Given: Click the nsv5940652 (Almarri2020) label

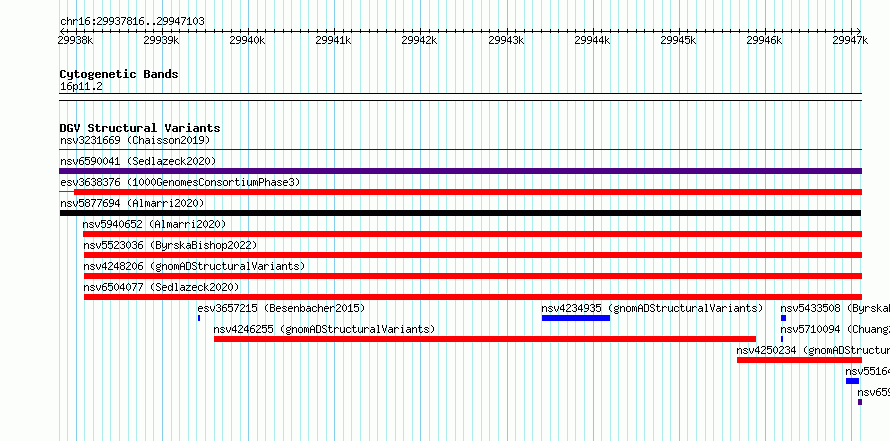Looking at the screenshot, I should [154, 224].
